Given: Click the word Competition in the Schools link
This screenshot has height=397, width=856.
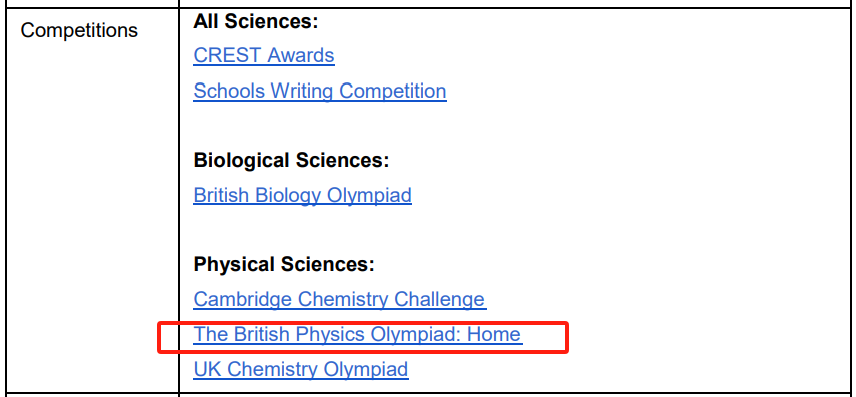Looking at the screenshot, I should [x=393, y=91].
